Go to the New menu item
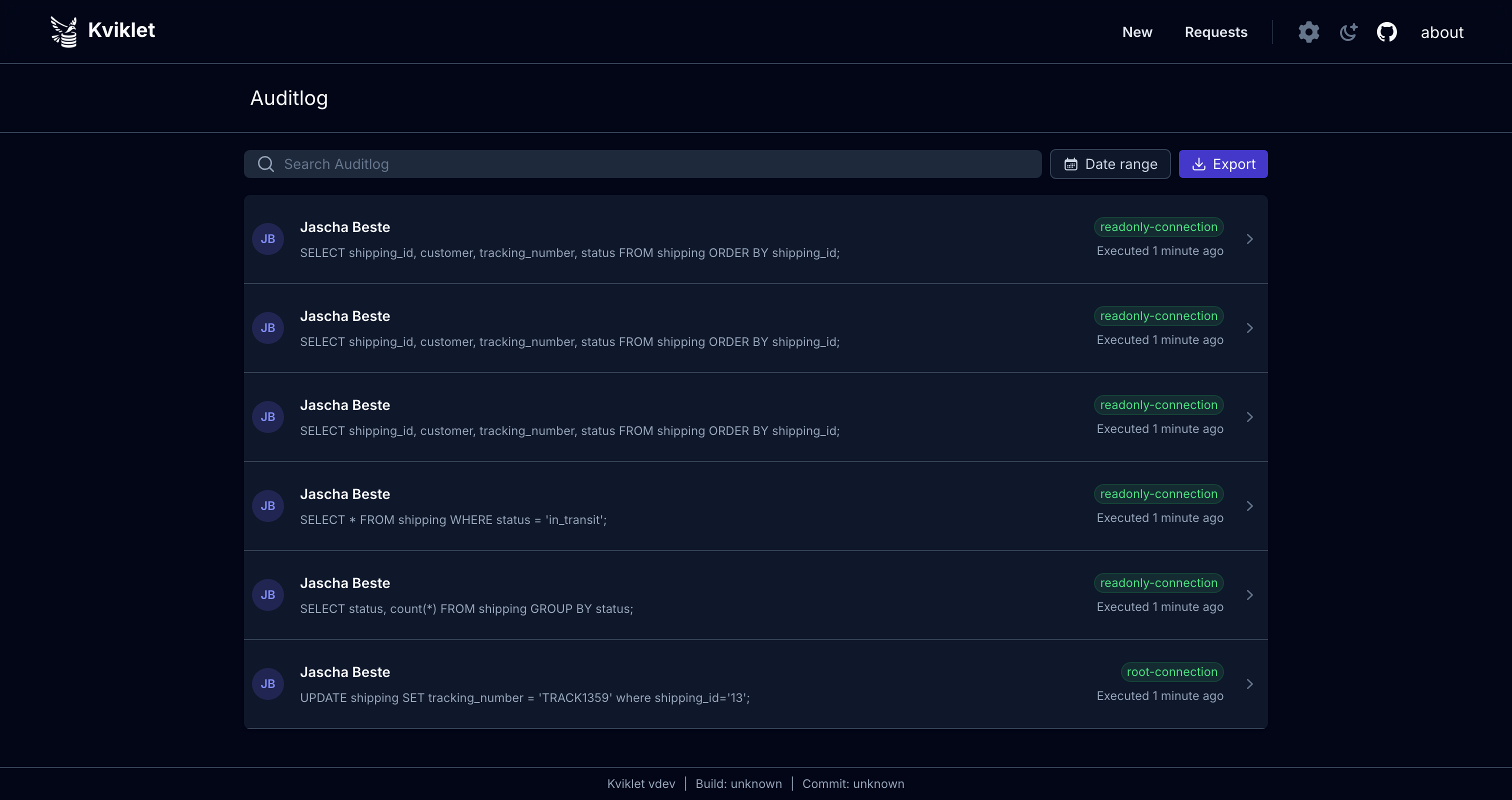The width and height of the screenshot is (1512, 800). (x=1137, y=31)
